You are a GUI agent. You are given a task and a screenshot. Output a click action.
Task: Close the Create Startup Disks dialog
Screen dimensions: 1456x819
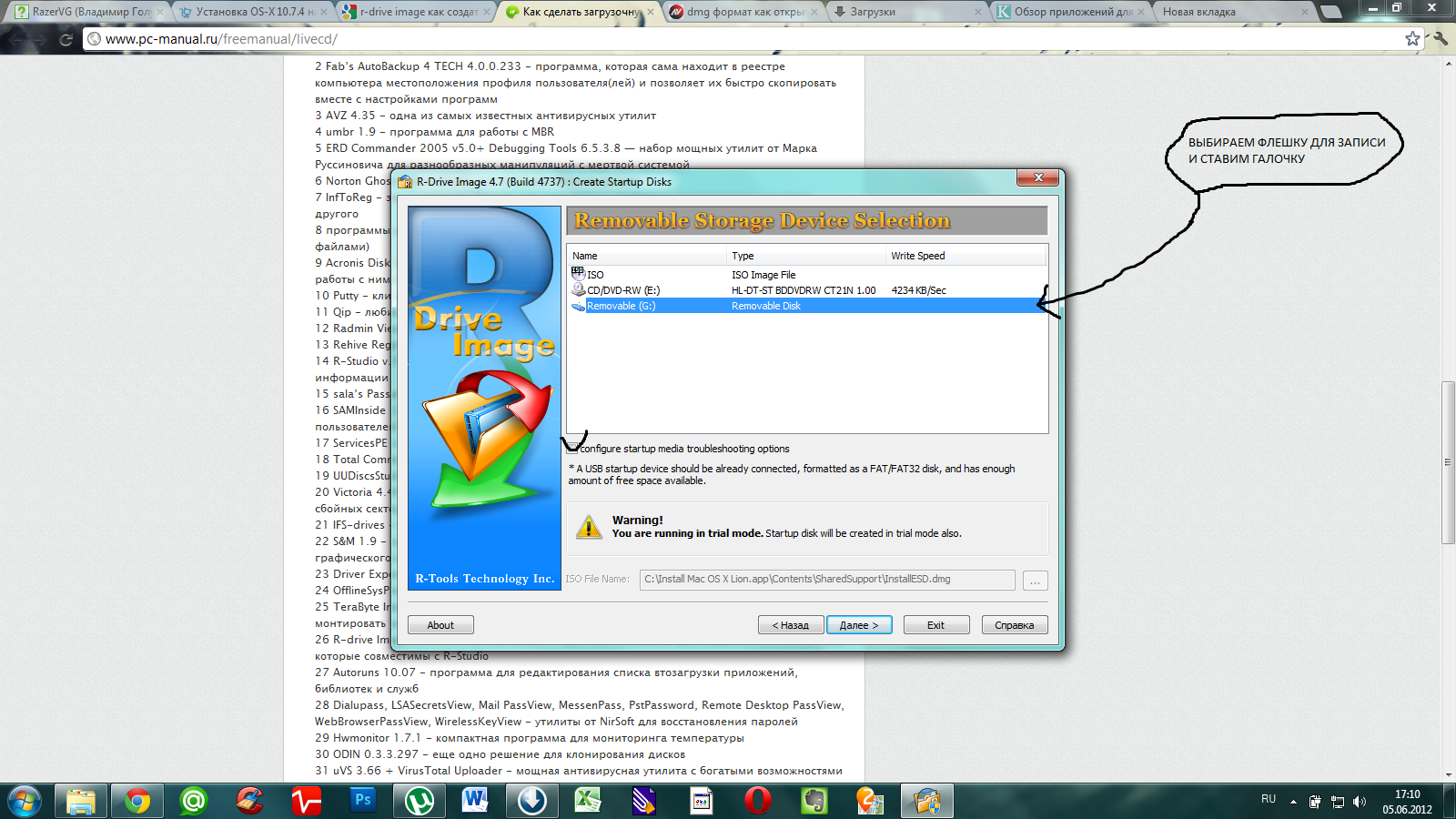pos(1038,177)
